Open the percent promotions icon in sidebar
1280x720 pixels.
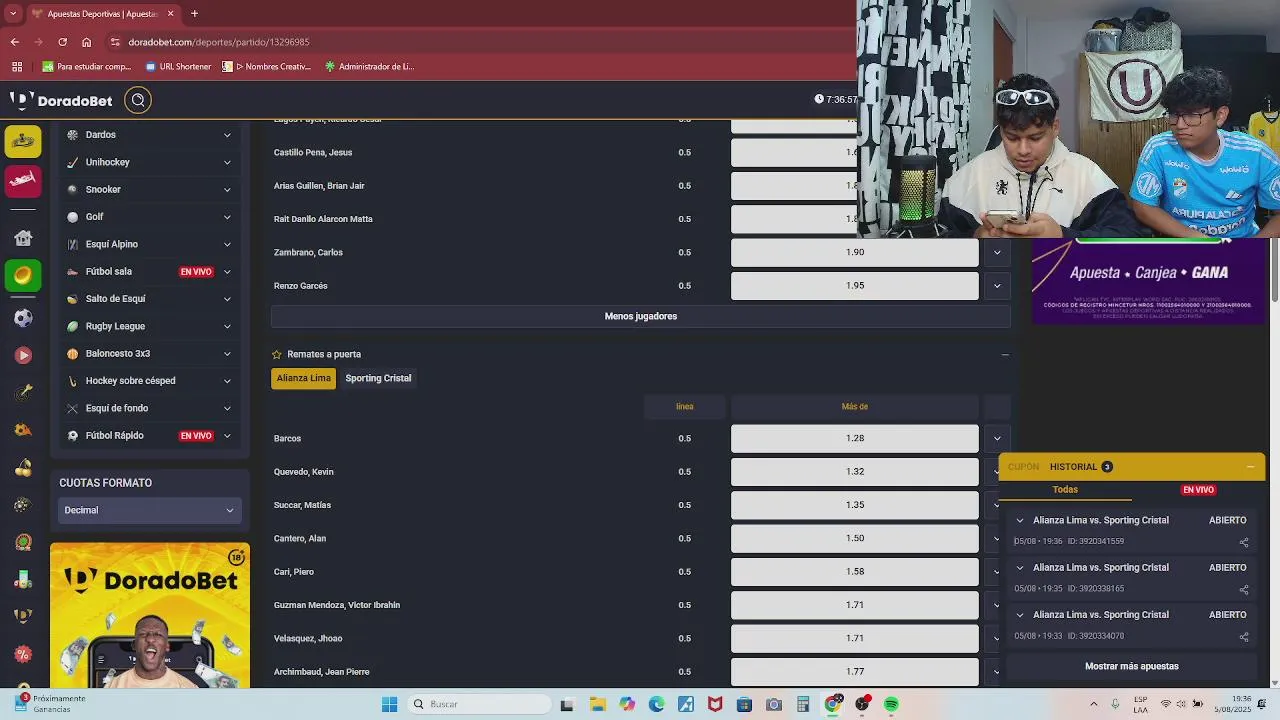23,654
